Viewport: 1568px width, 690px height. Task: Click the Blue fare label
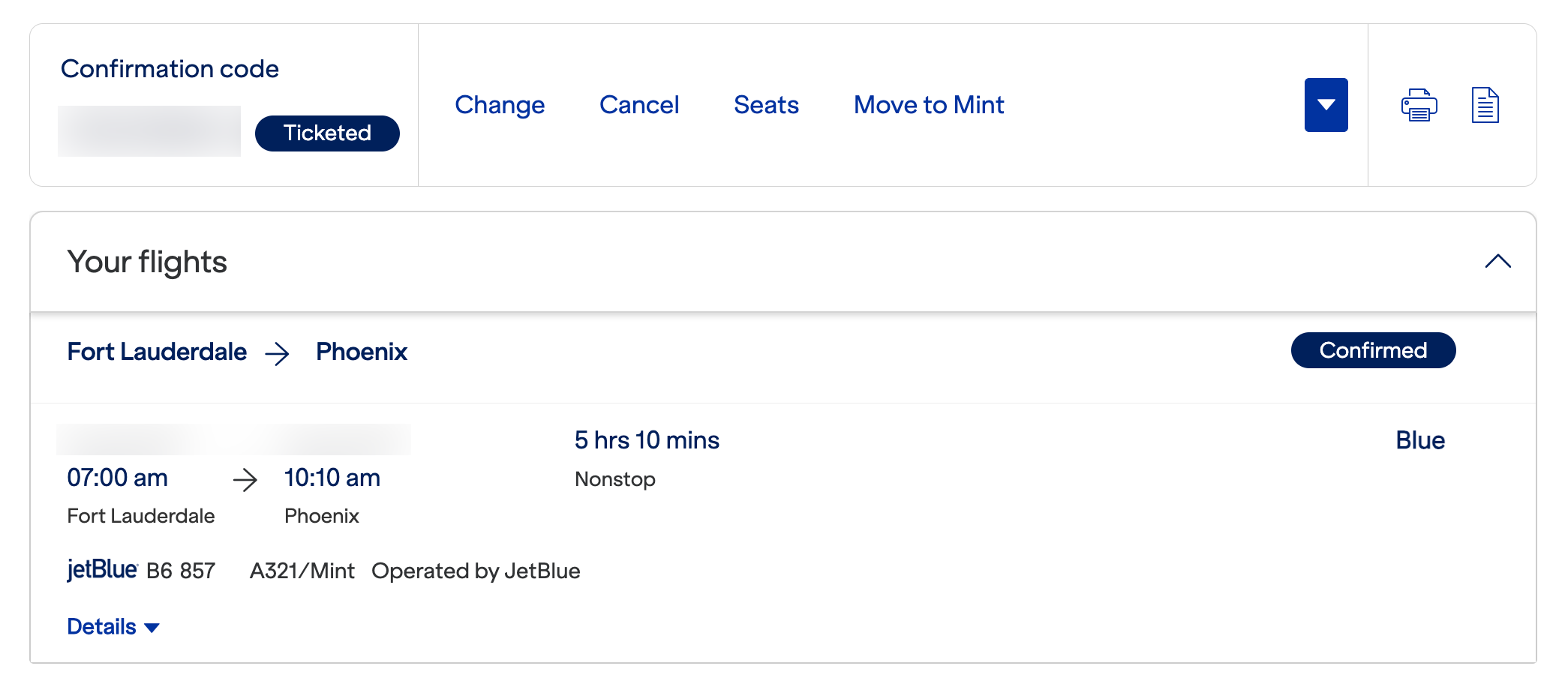pyautogui.click(x=1420, y=440)
